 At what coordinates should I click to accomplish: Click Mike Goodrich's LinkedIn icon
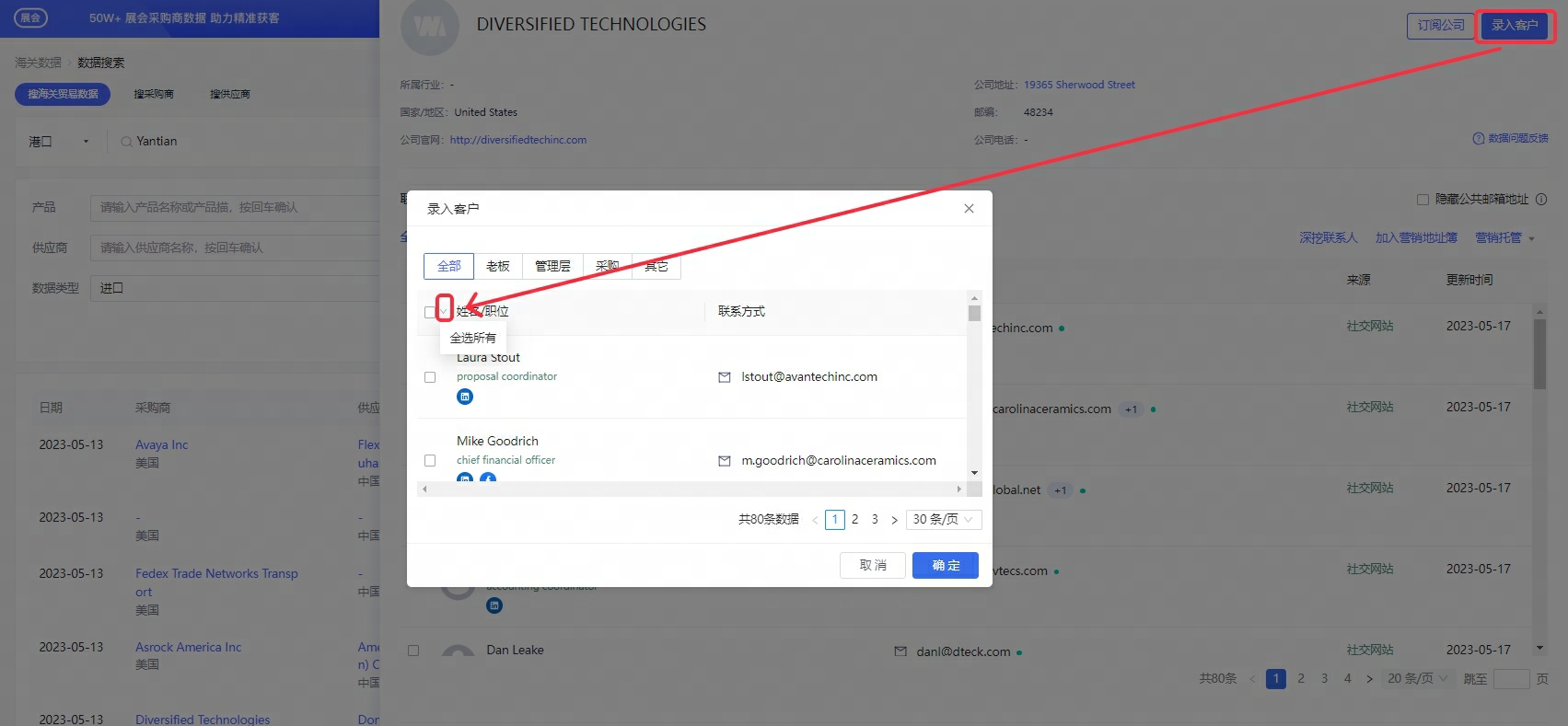point(465,478)
